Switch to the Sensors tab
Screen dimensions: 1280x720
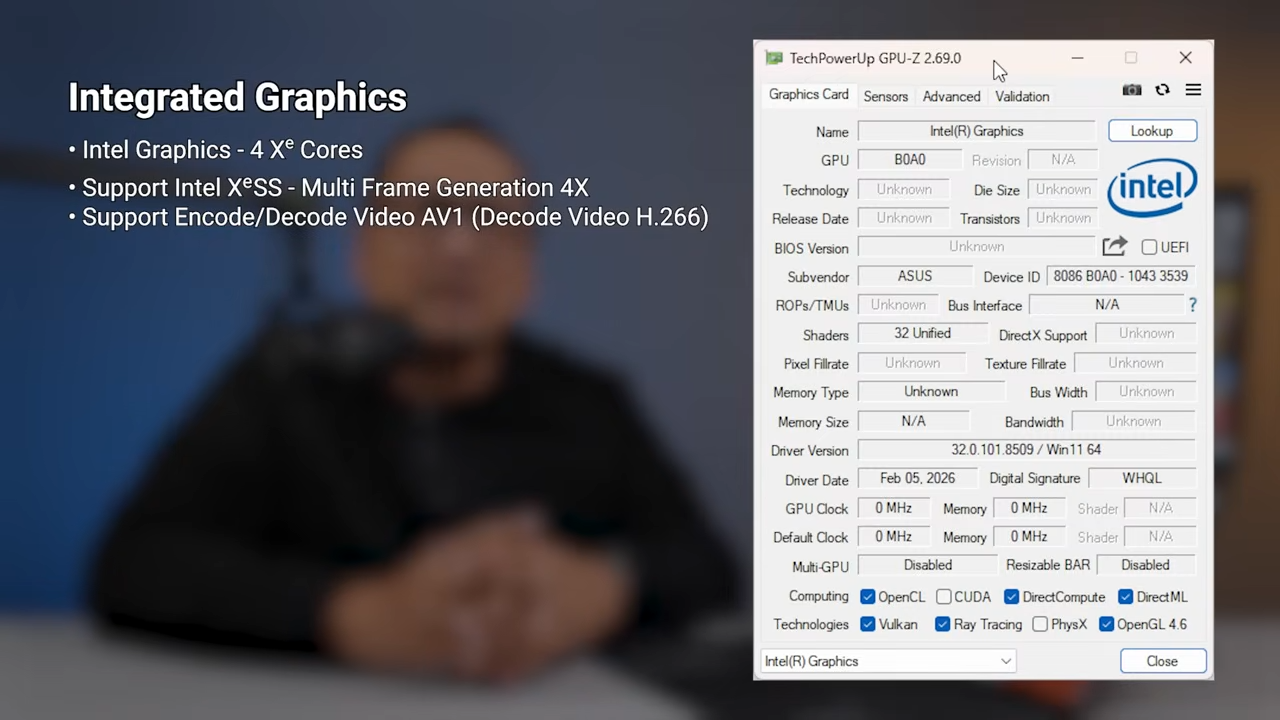click(x=886, y=97)
